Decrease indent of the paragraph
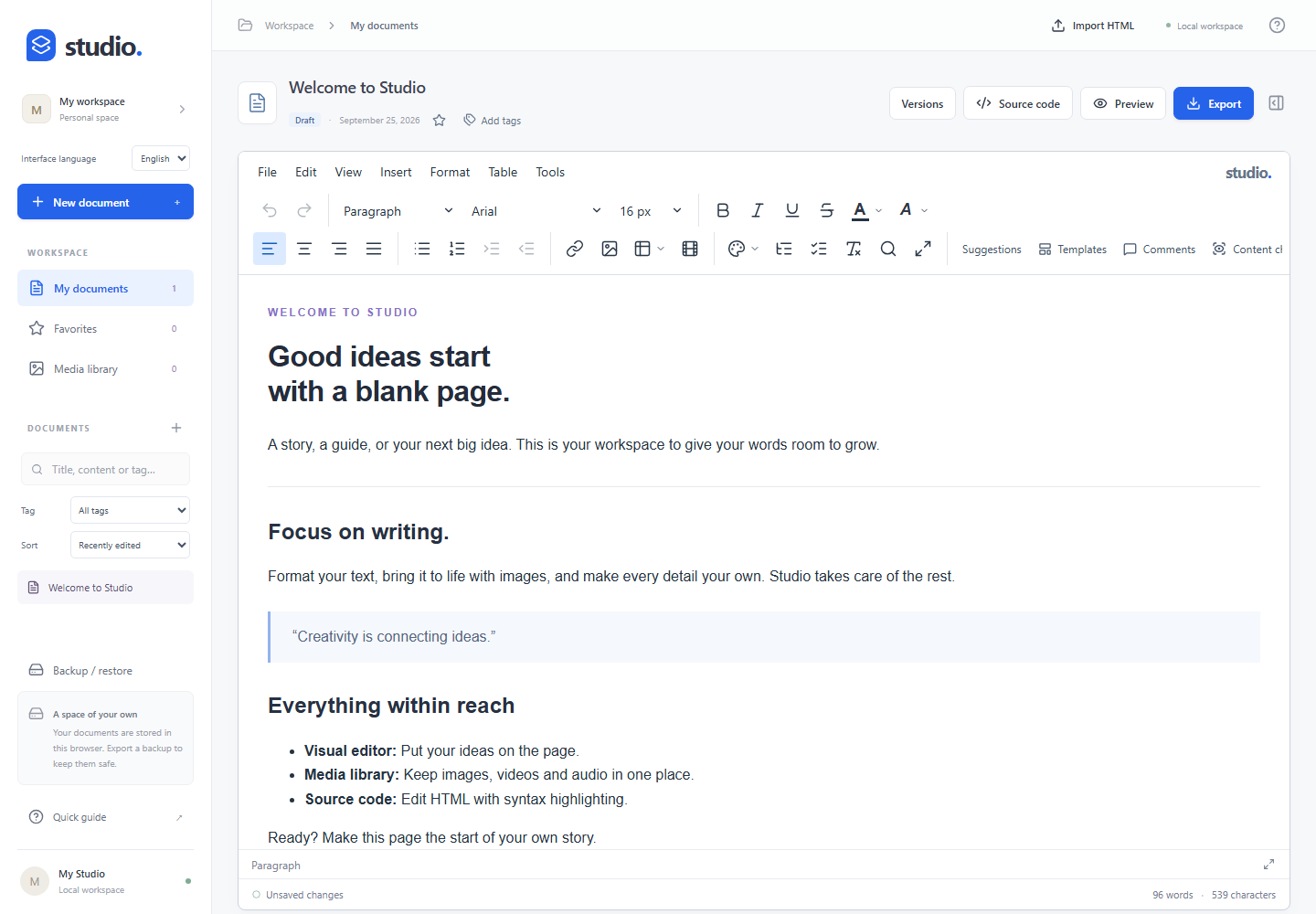1316x914 pixels. point(526,249)
